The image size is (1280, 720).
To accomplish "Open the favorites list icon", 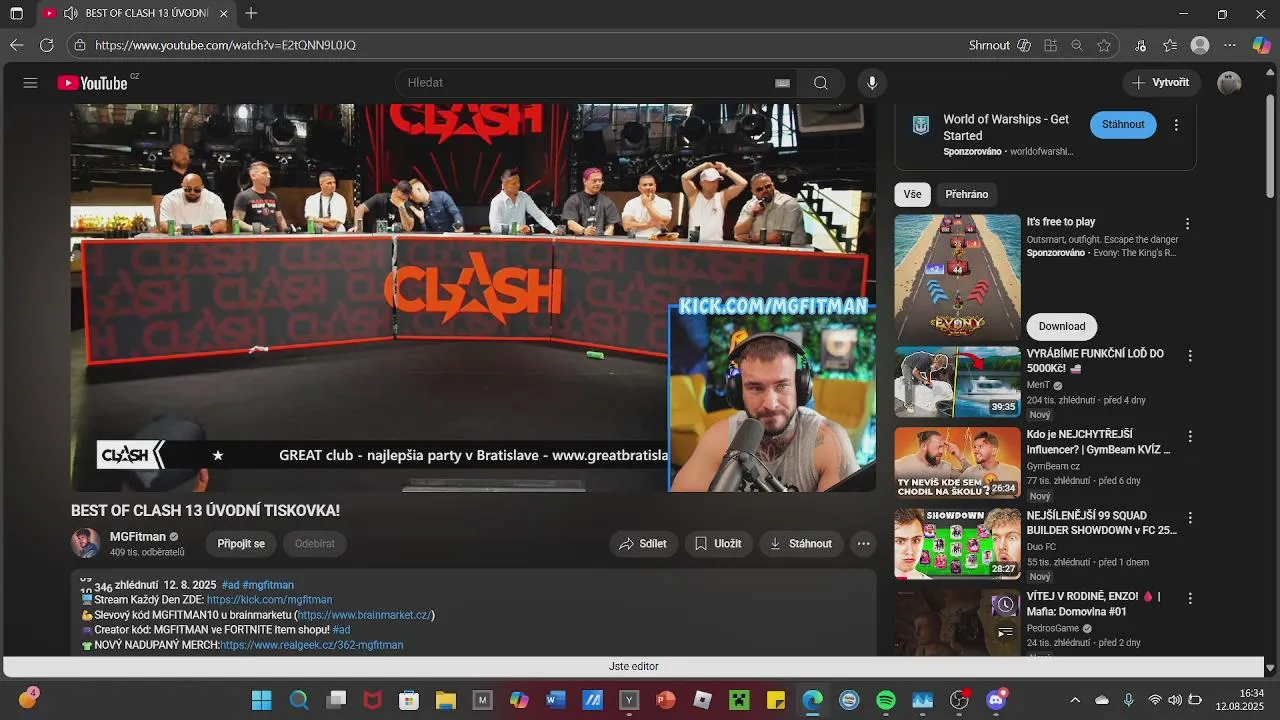I will coord(1170,45).
